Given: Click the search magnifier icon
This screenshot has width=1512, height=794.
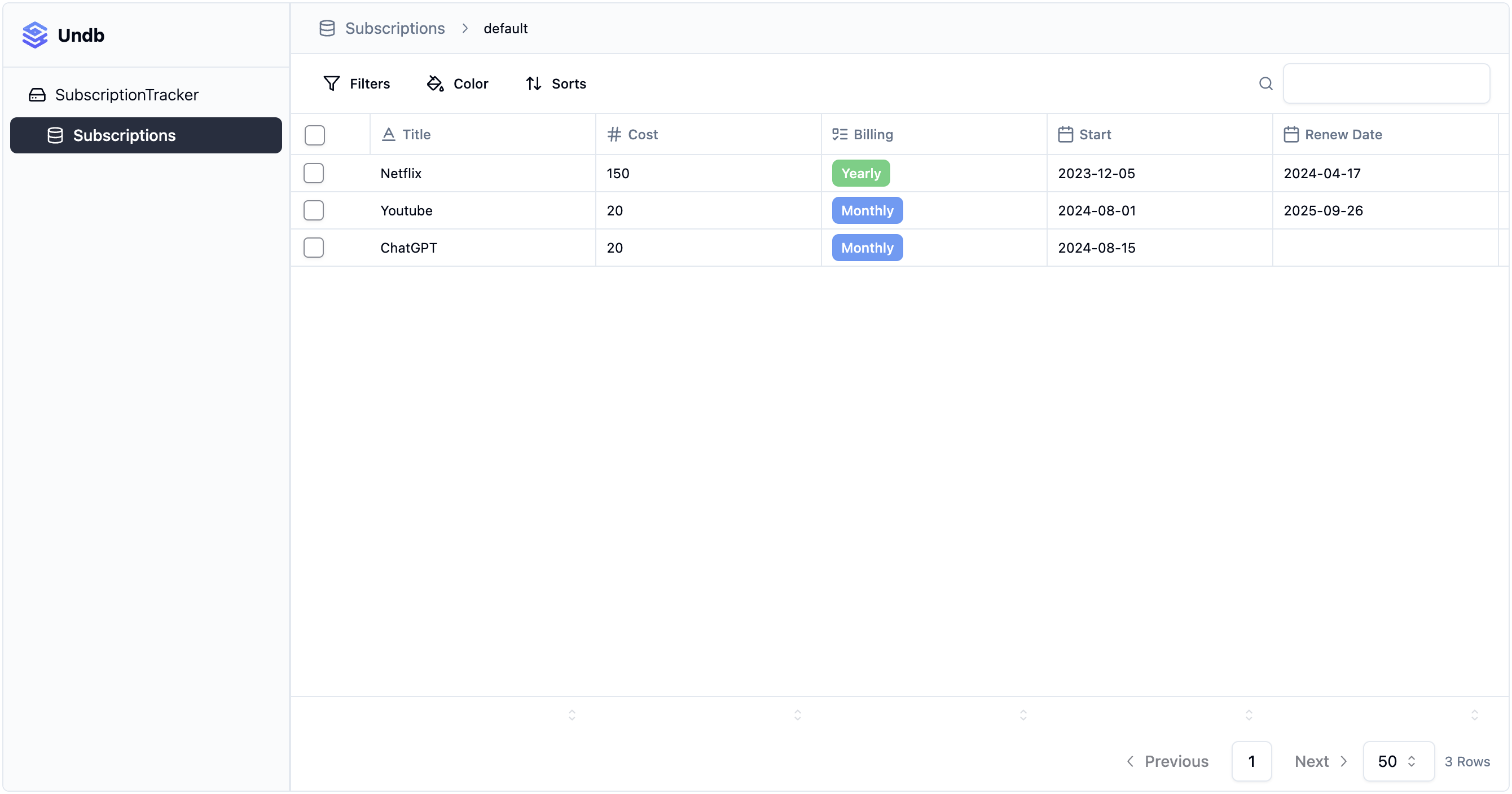Looking at the screenshot, I should click(1266, 84).
